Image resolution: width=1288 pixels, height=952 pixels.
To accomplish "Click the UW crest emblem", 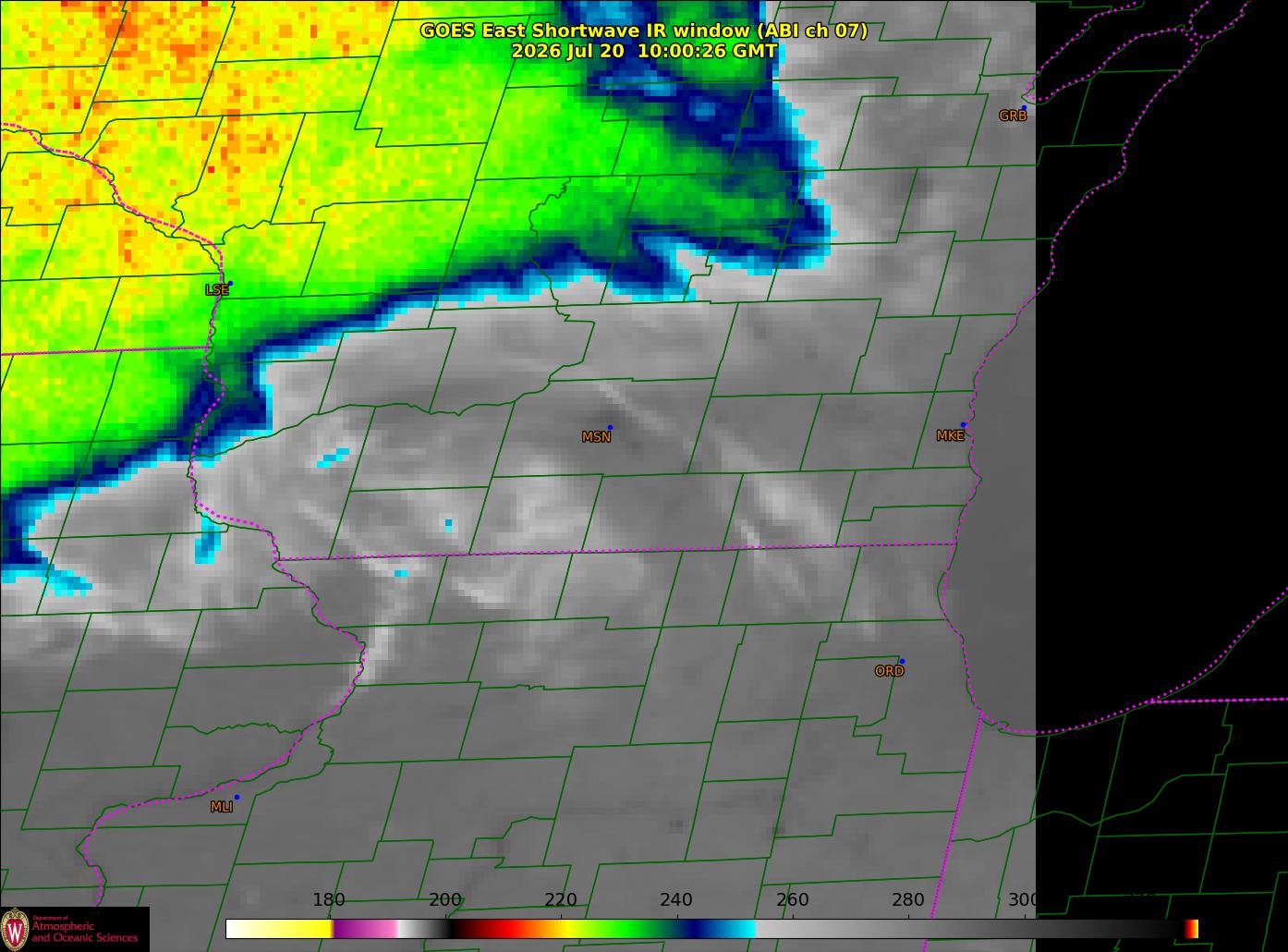I will click(16, 929).
